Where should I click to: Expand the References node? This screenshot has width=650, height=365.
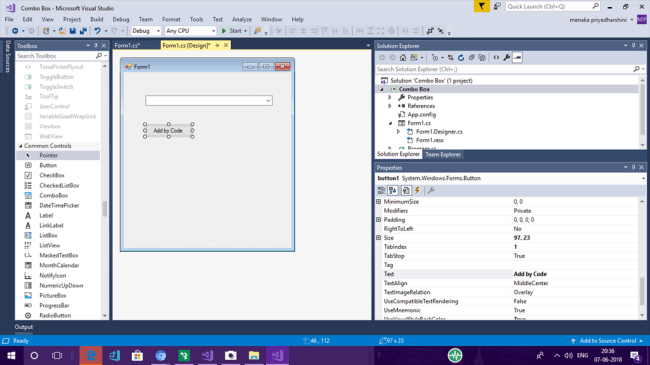(390, 106)
